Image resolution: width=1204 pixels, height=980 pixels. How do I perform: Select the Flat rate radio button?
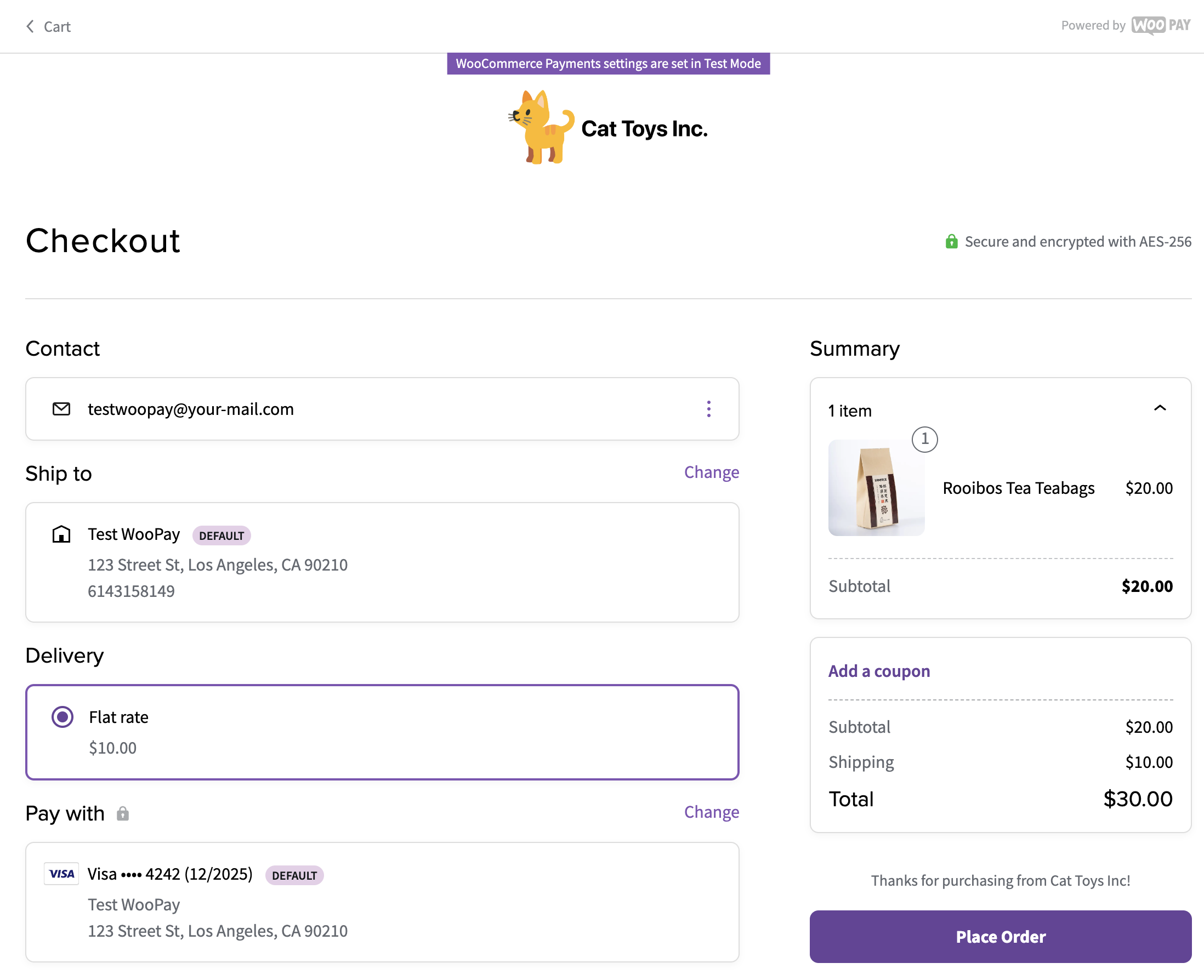62,717
